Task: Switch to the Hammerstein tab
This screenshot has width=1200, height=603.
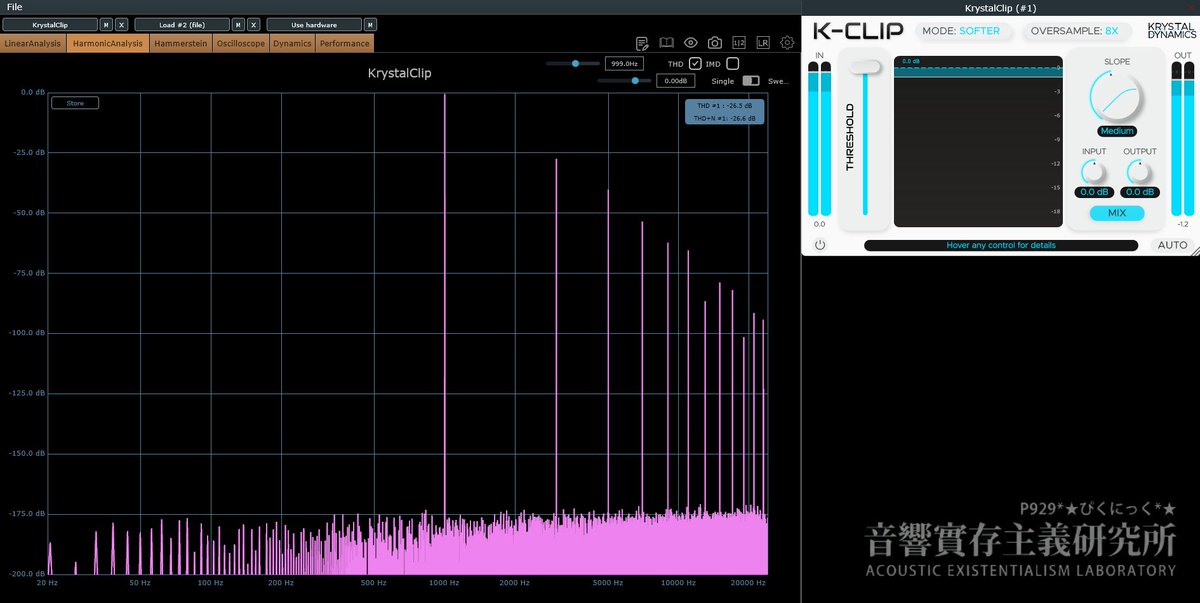Action: tap(181, 43)
